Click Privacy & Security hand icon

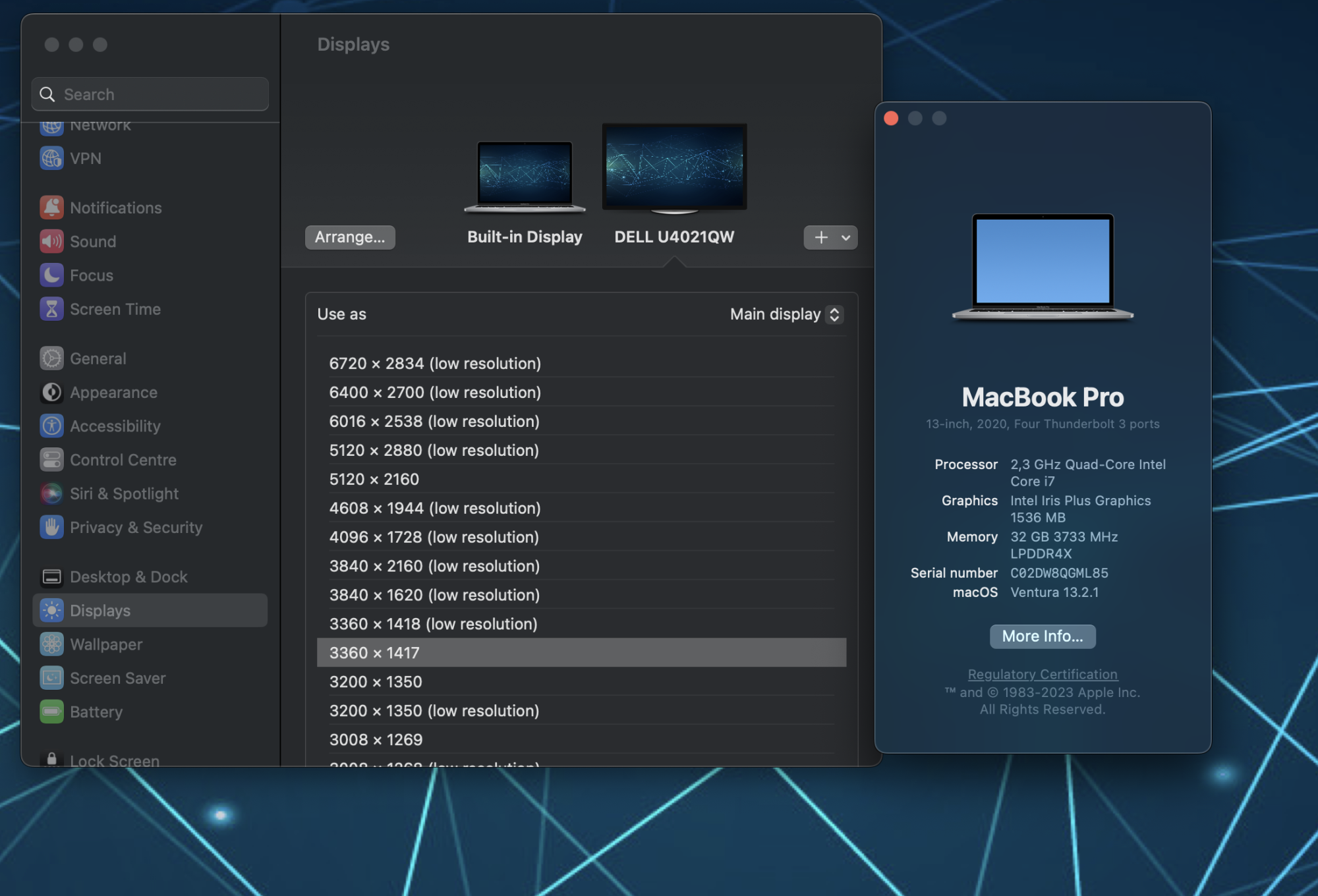(x=51, y=527)
